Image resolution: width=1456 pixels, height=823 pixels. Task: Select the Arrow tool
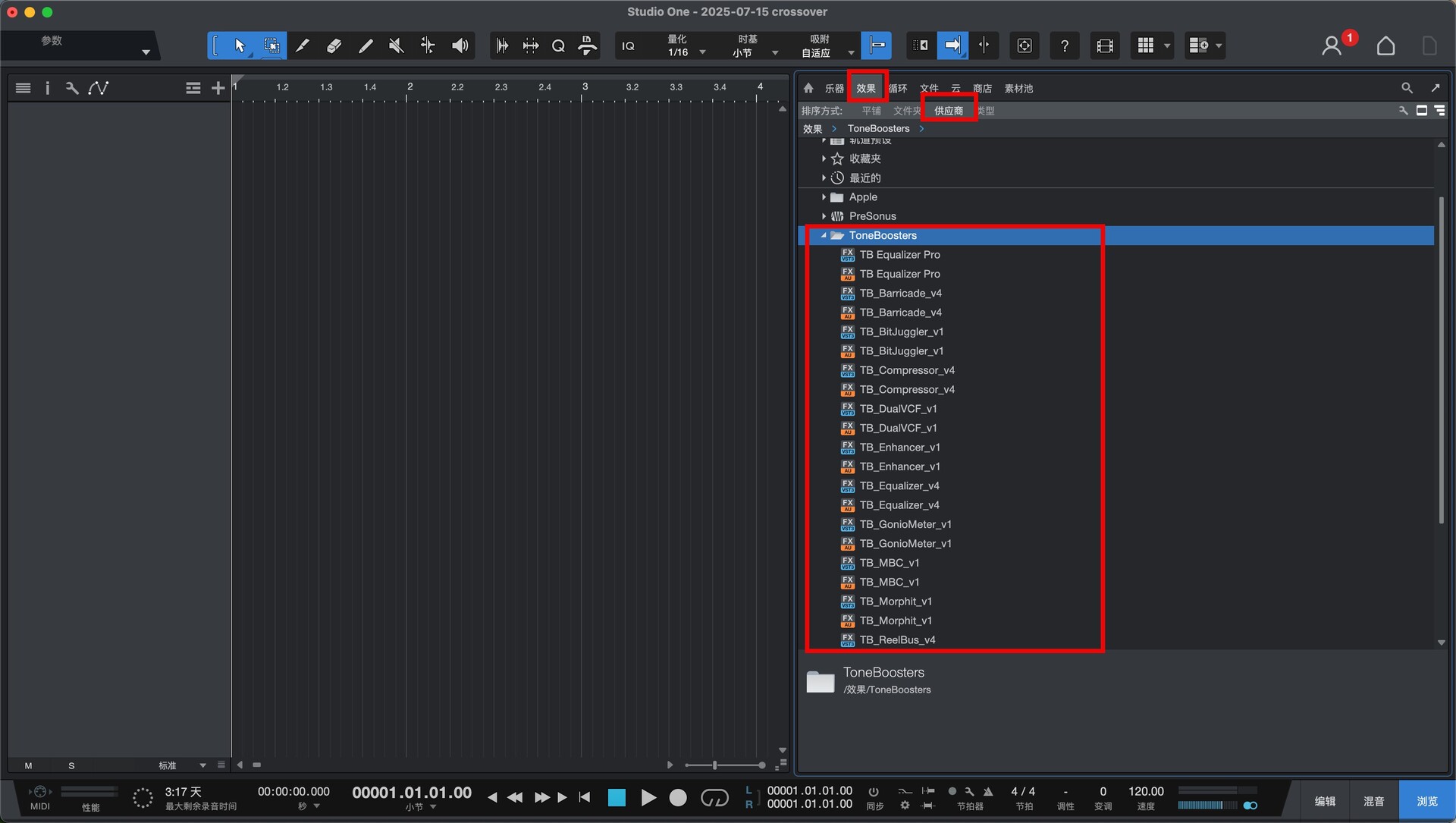tap(240, 46)
